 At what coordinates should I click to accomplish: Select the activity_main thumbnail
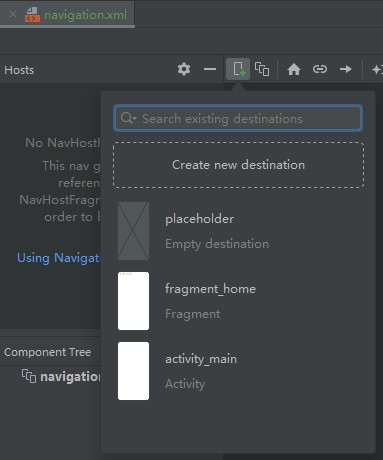click(133, 371)
